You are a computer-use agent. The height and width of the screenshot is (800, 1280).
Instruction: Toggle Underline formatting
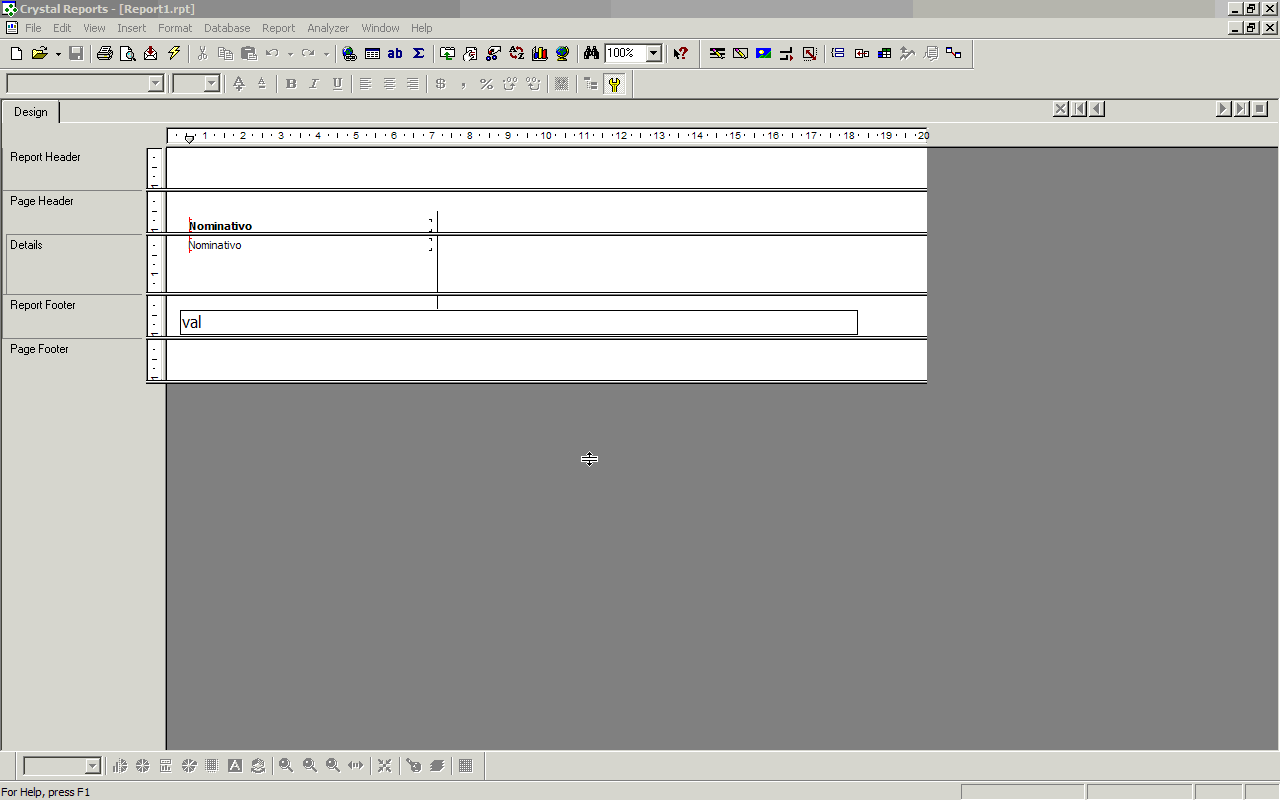[x=337, y=84]
